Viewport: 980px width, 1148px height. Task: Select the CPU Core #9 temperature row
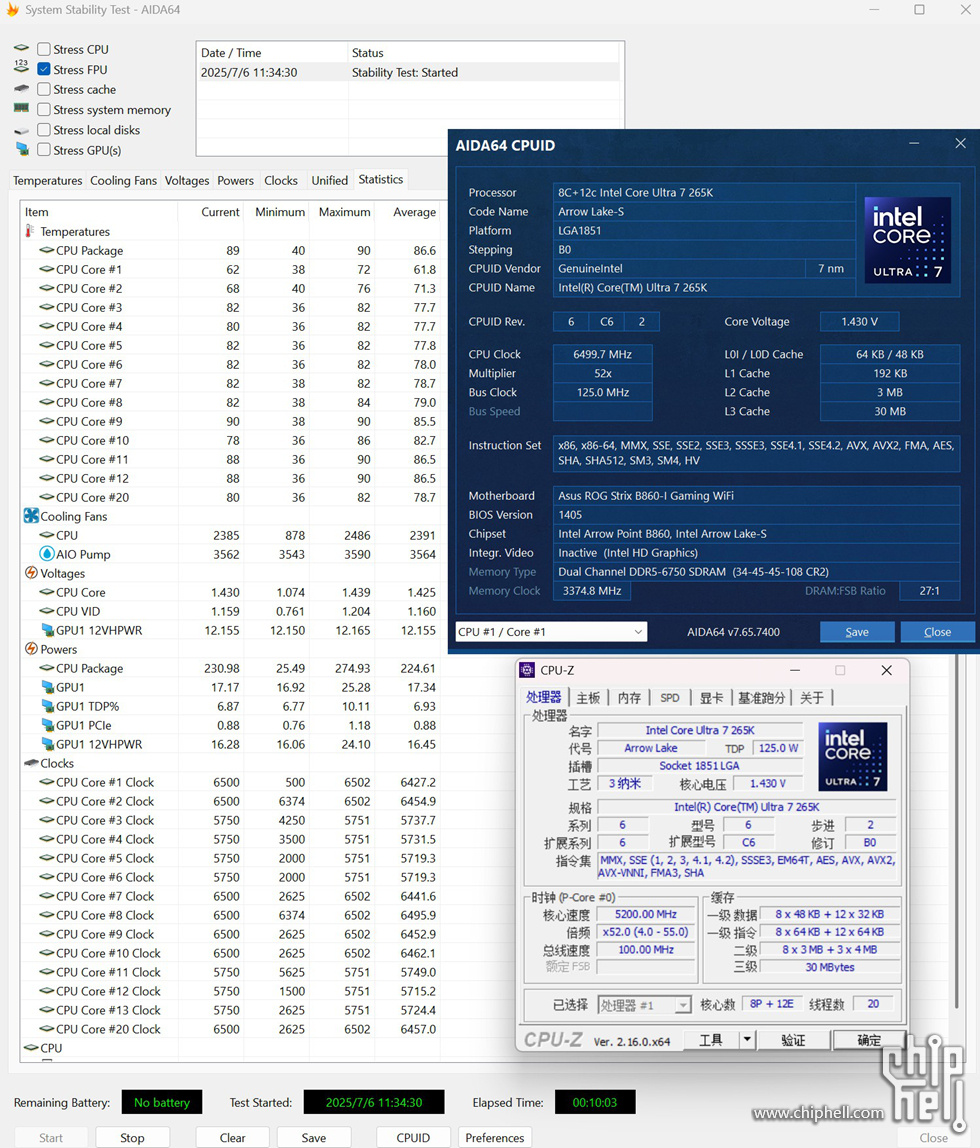coord(233,422)
